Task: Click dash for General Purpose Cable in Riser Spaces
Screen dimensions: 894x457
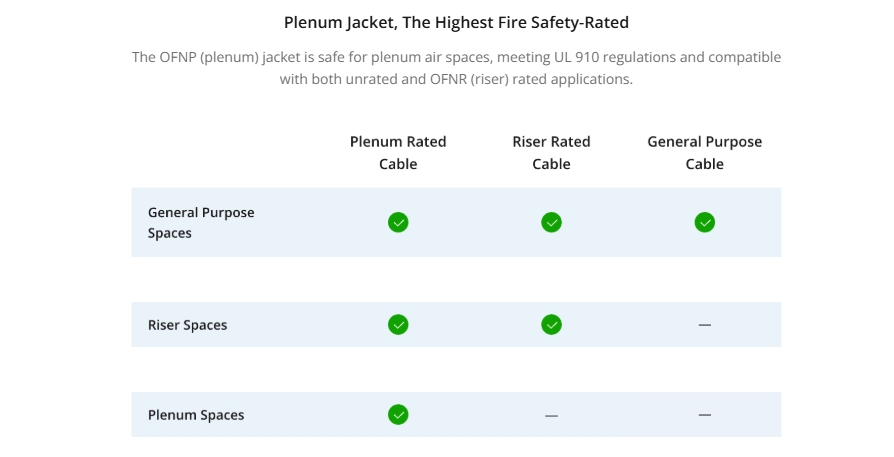Action: pyautogui.click(x=705, y=325)
